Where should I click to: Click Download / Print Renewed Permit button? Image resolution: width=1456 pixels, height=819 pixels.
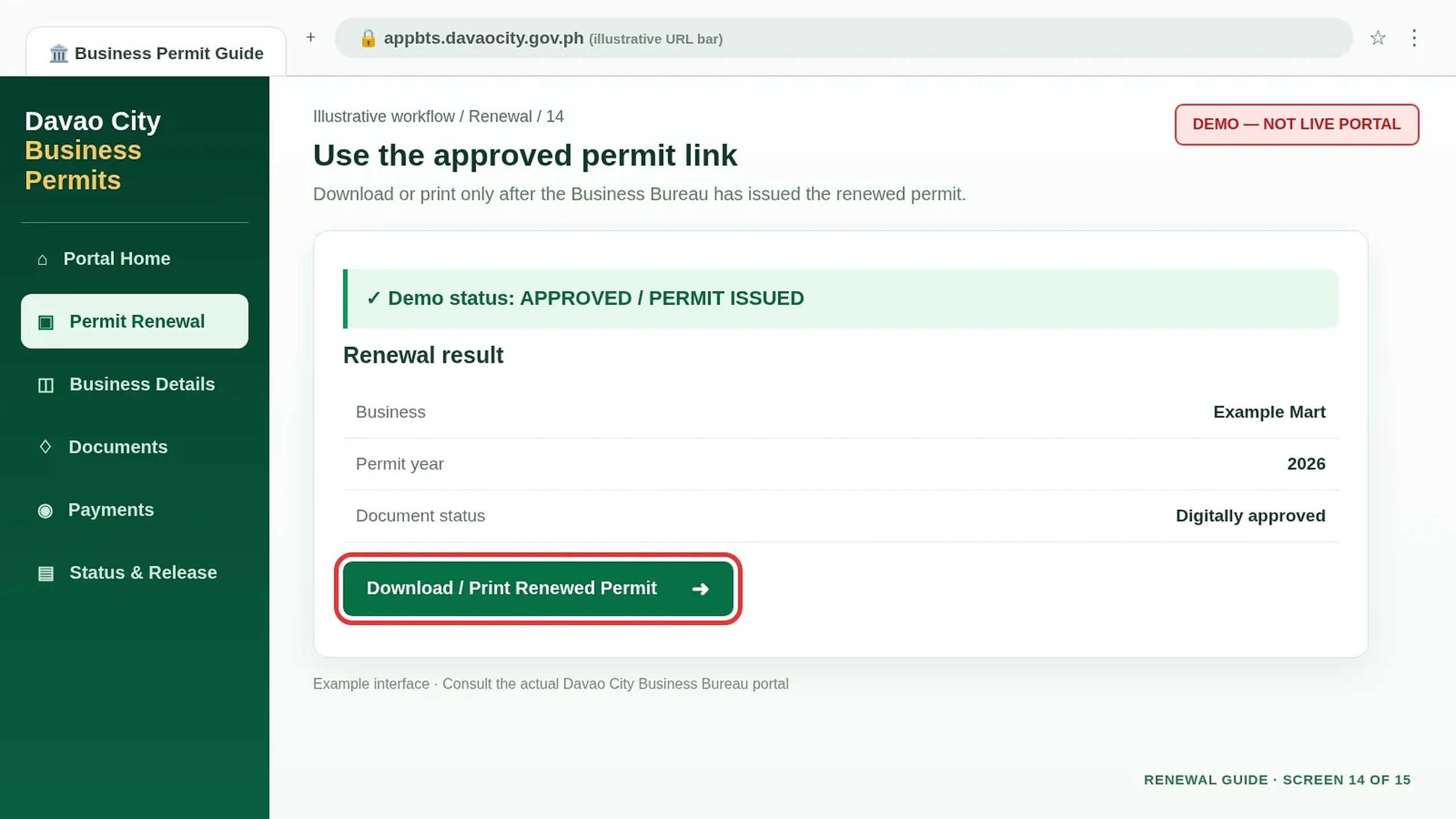538,589
